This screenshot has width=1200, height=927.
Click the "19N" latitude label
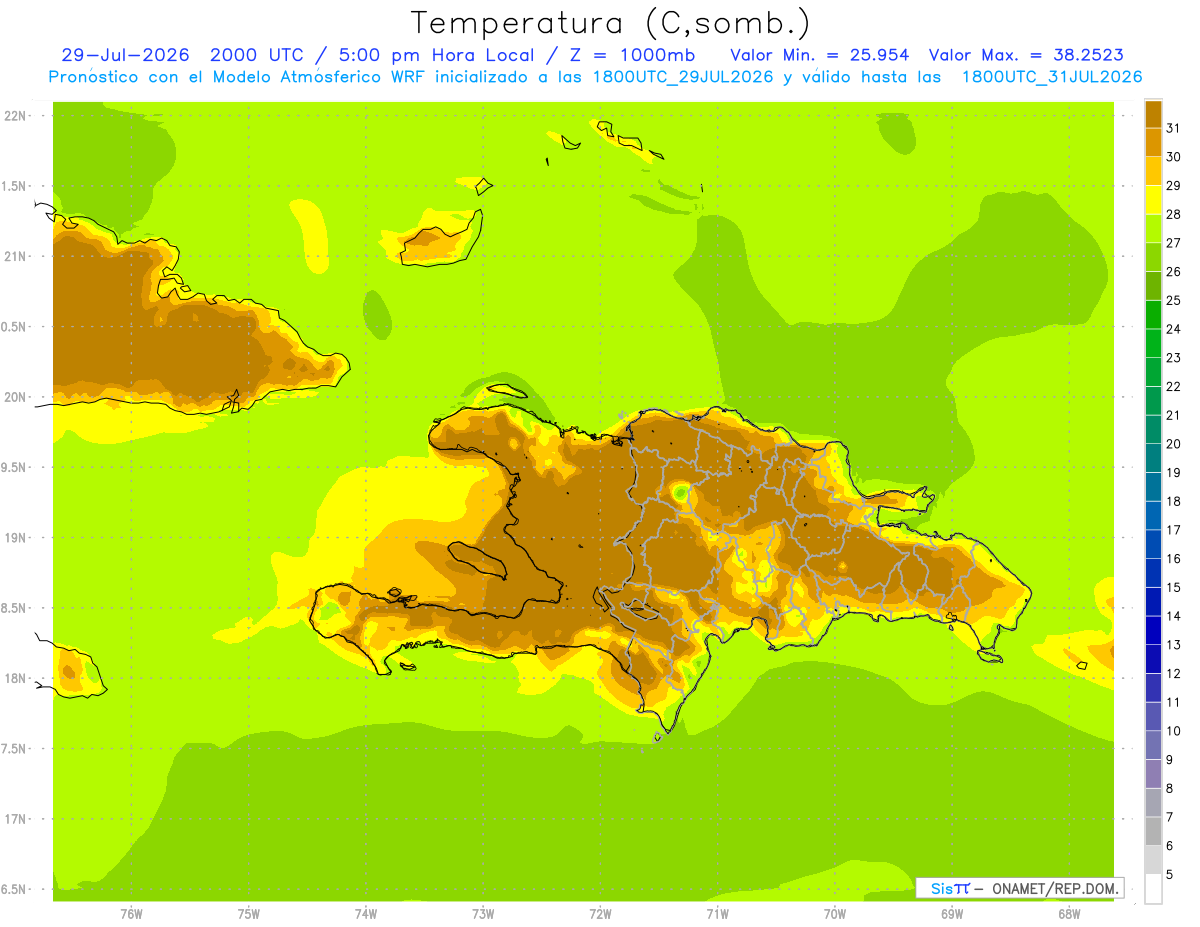(x=16, y=538)
